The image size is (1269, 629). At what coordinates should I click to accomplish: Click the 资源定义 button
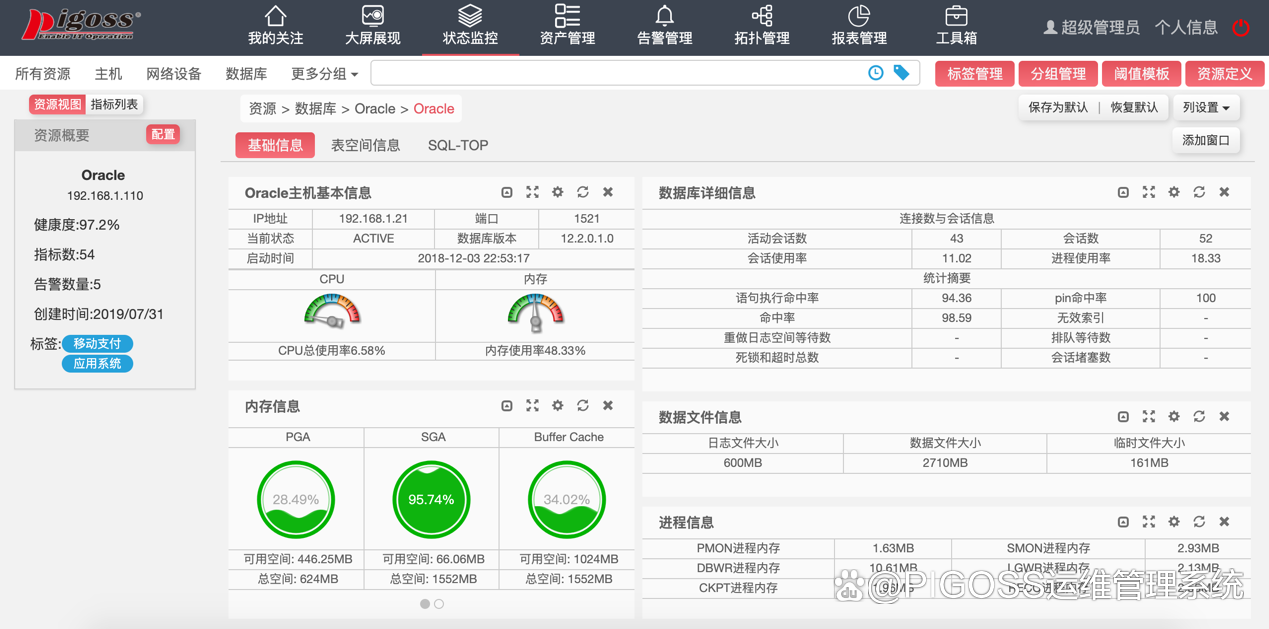click(x=1225, y=74)
